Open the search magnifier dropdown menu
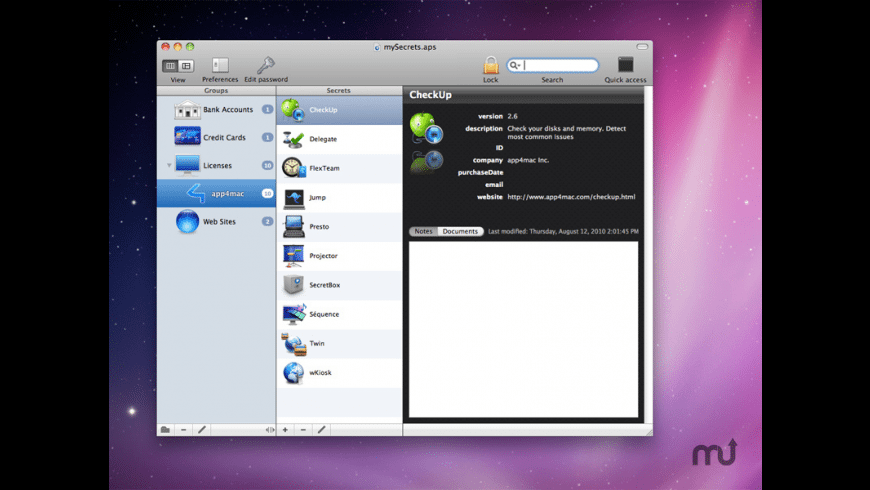870x490 pixels. (515, 66)
